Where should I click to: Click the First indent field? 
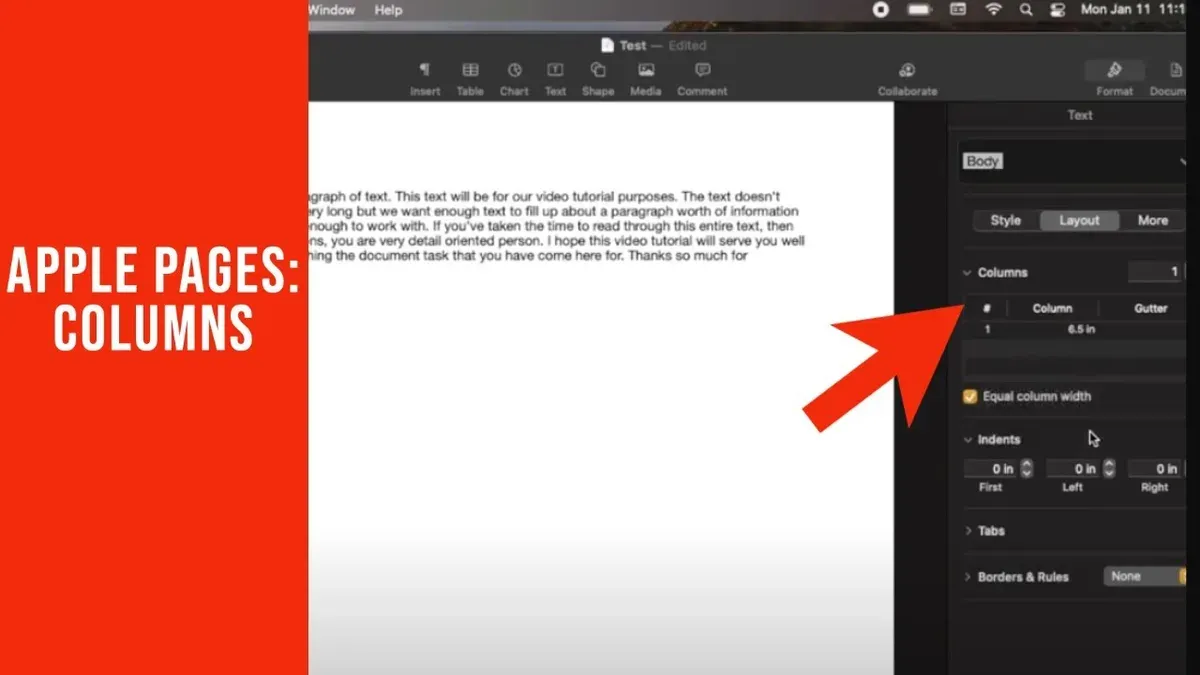pos(990,468)
